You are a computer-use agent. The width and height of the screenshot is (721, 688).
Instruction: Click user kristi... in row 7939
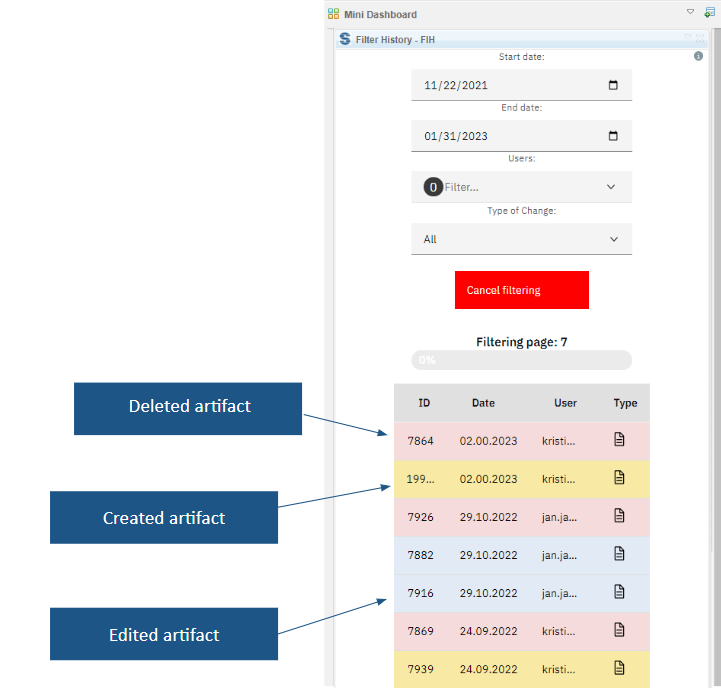coord(558,669)
